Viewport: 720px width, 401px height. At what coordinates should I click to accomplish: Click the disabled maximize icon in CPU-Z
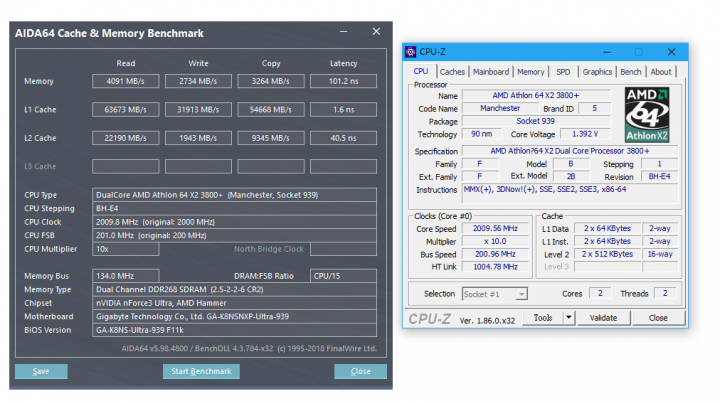click(639, 52)
